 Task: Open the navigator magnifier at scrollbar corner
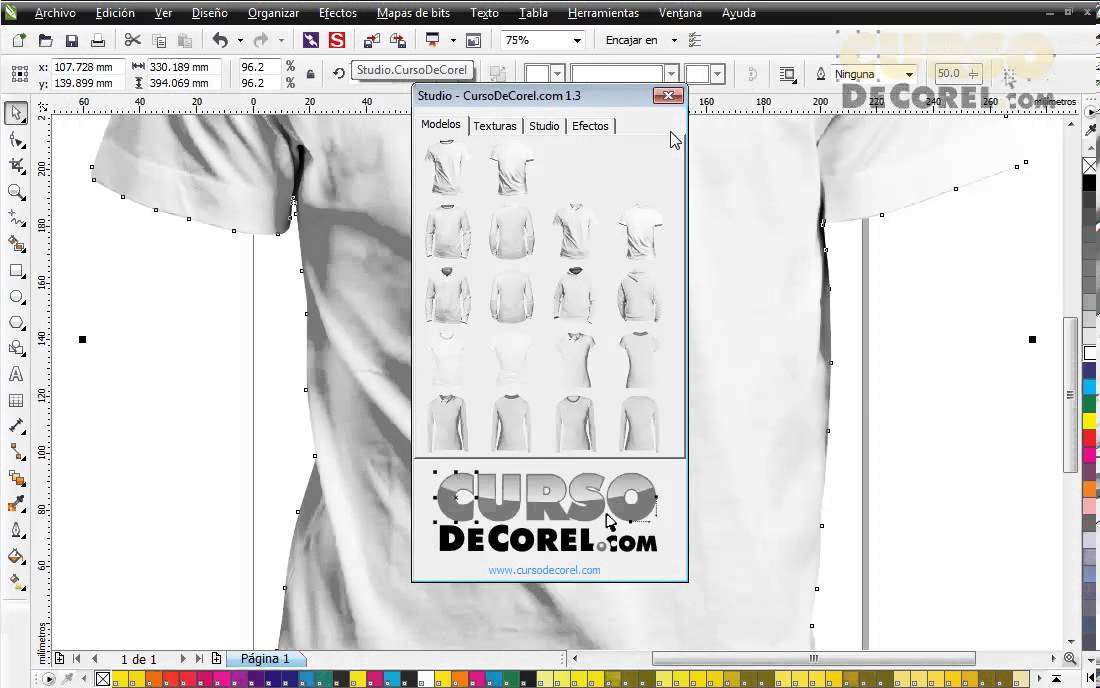(x=1070, y=659)
